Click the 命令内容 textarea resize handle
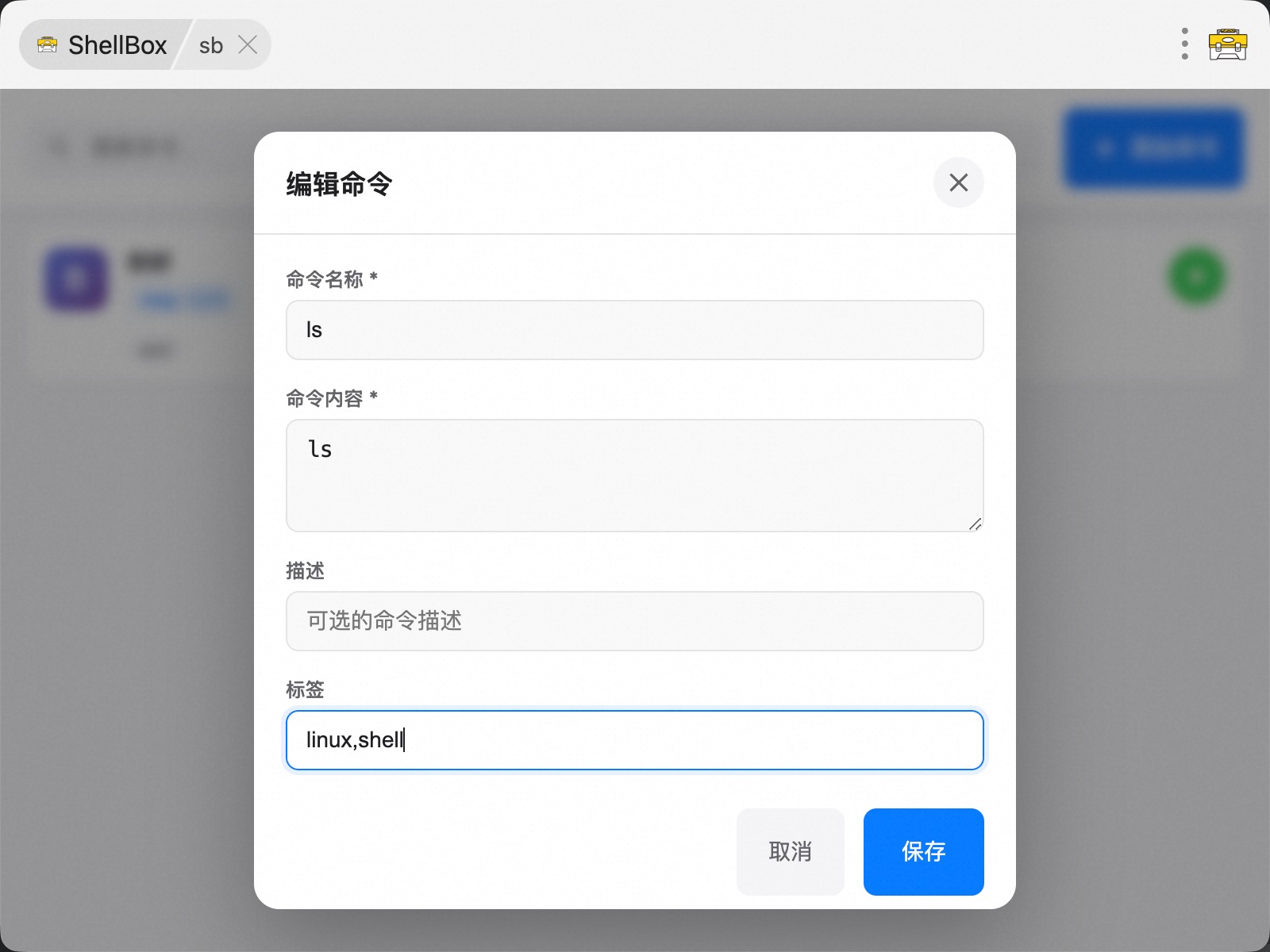 (976, 524)
